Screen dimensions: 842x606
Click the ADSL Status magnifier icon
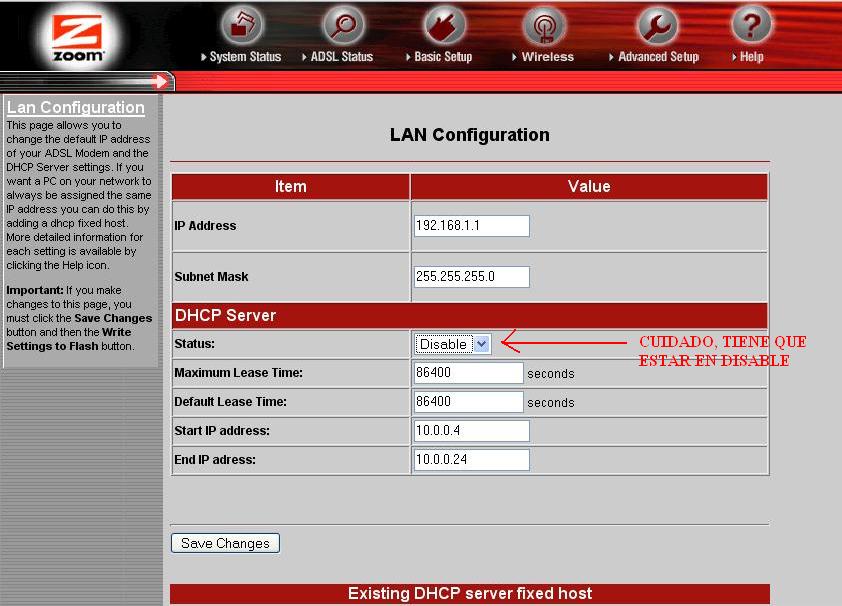pos(343,25)
